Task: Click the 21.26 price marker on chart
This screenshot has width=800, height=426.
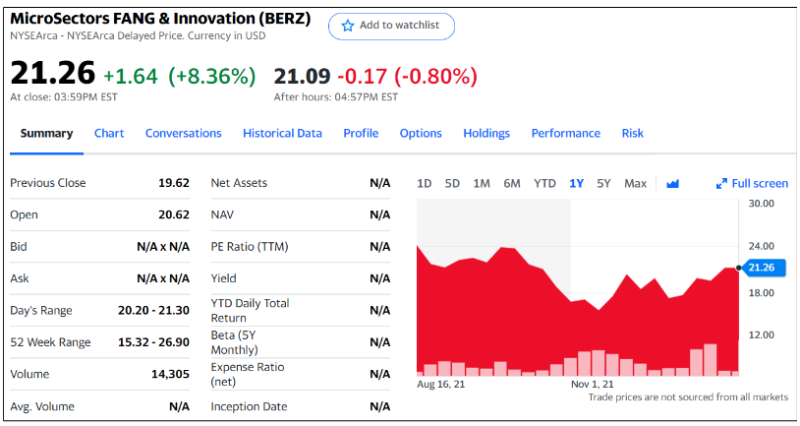Action: pyautogui.click(x=761, y=267)
